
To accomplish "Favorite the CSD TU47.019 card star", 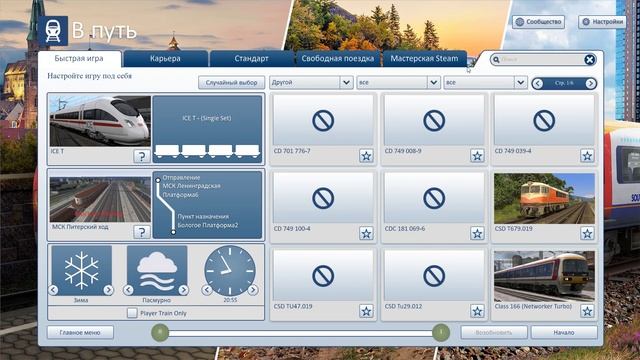I will pos(366,311).
